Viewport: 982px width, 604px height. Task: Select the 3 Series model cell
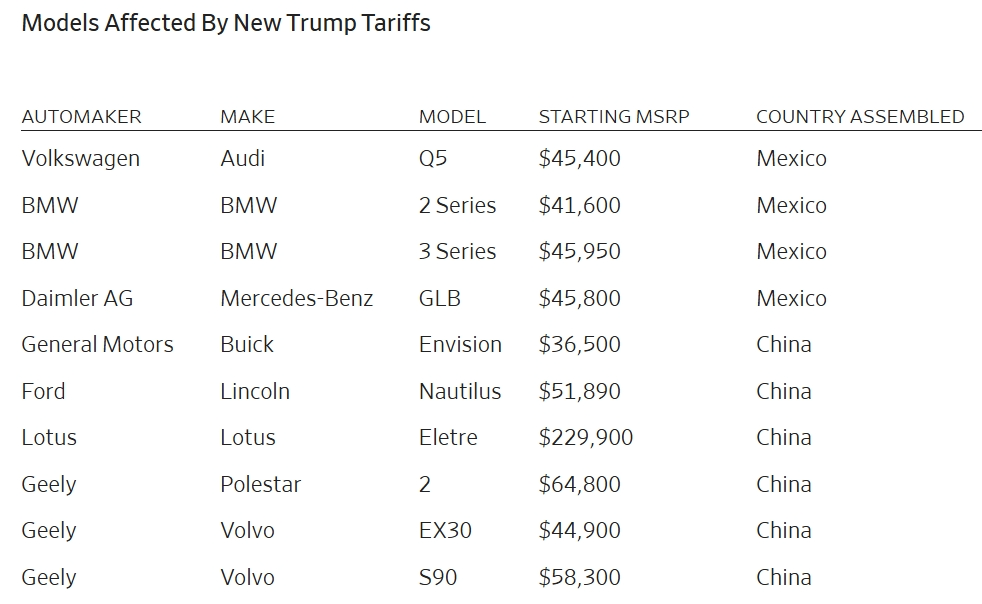(x=457, y=251)
